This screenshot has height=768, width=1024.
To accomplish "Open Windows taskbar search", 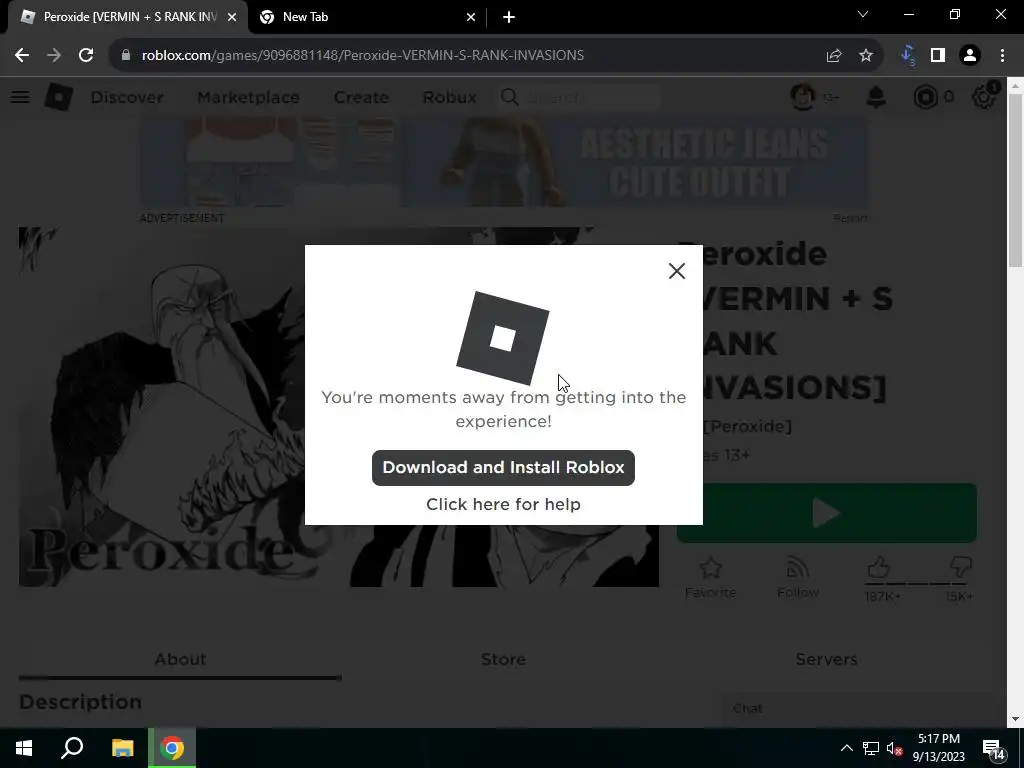I will coord(72,748).
